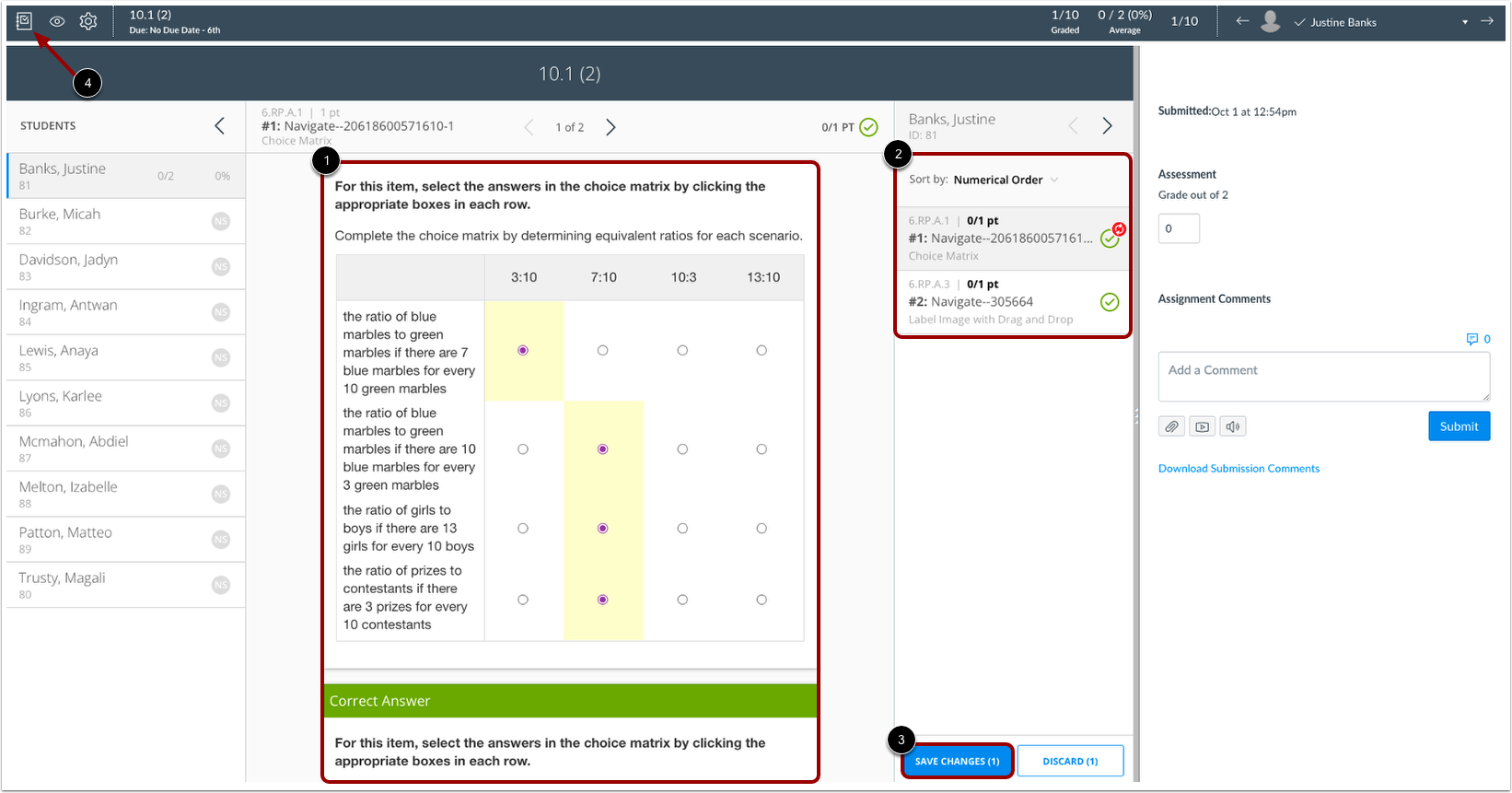Select 3:10 radio for 7 blue marbles row
Image resolution: width=1512 pixels, height=793 pixels.
[x=523, y=350]
